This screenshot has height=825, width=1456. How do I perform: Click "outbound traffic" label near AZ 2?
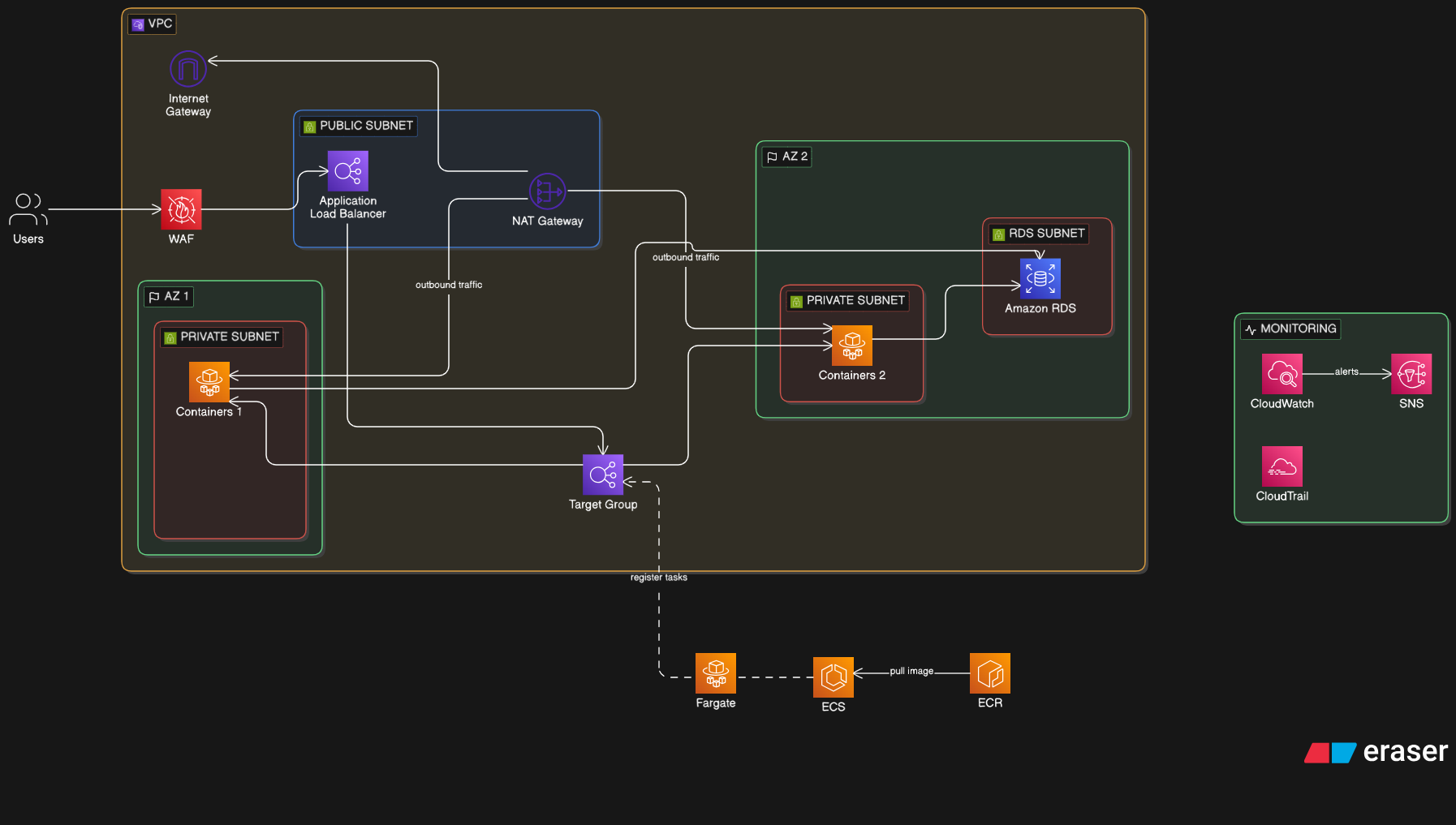click(x=686, y=257)
